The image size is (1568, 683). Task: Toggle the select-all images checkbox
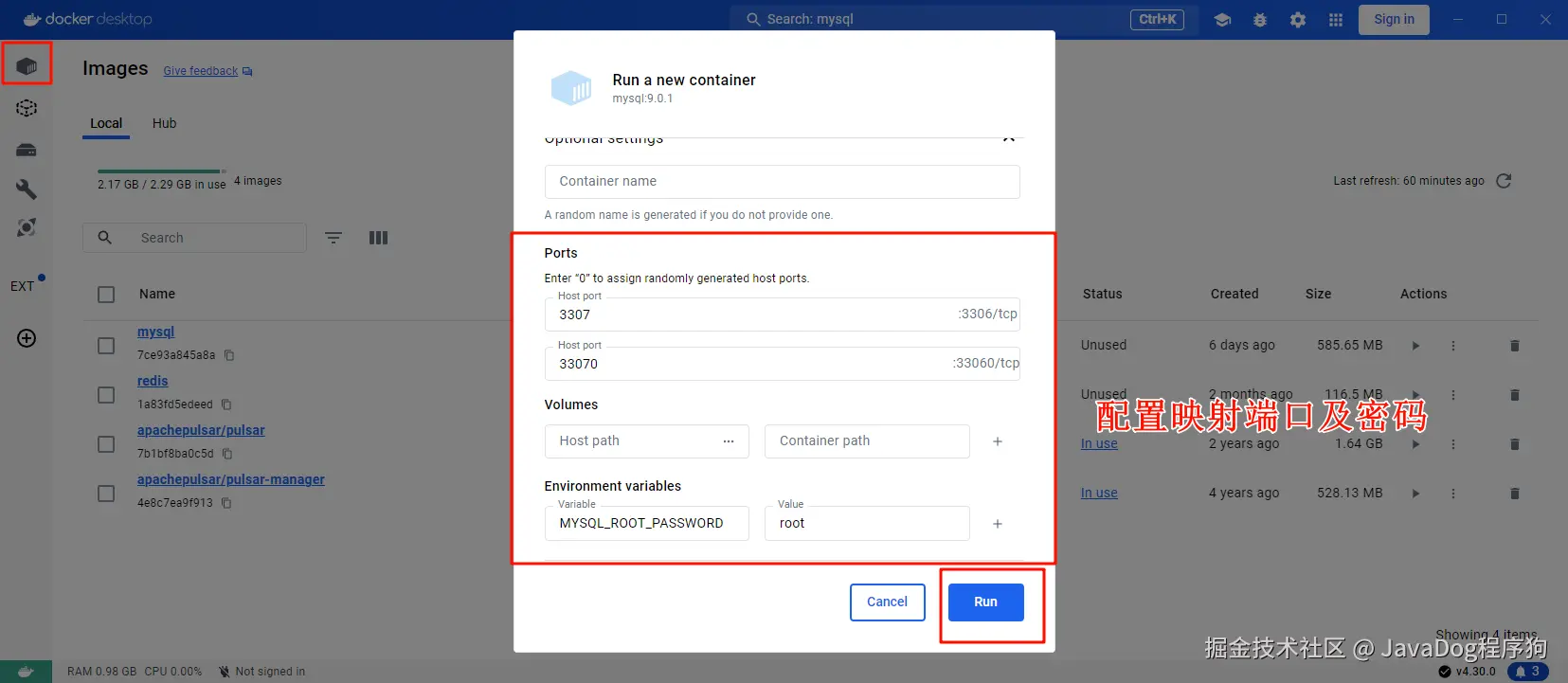pyautogui.click(x=106, y=295)
